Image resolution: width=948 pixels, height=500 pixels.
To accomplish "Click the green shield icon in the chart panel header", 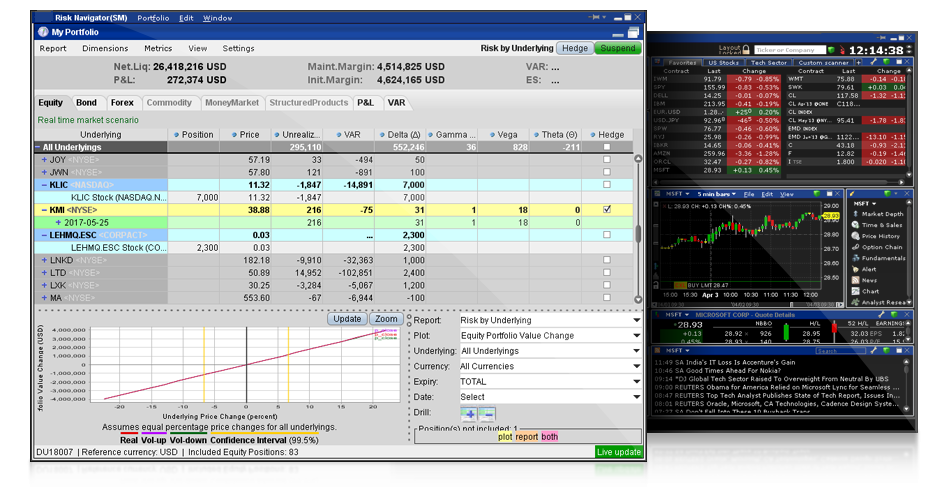I will (x=817, y=194).
